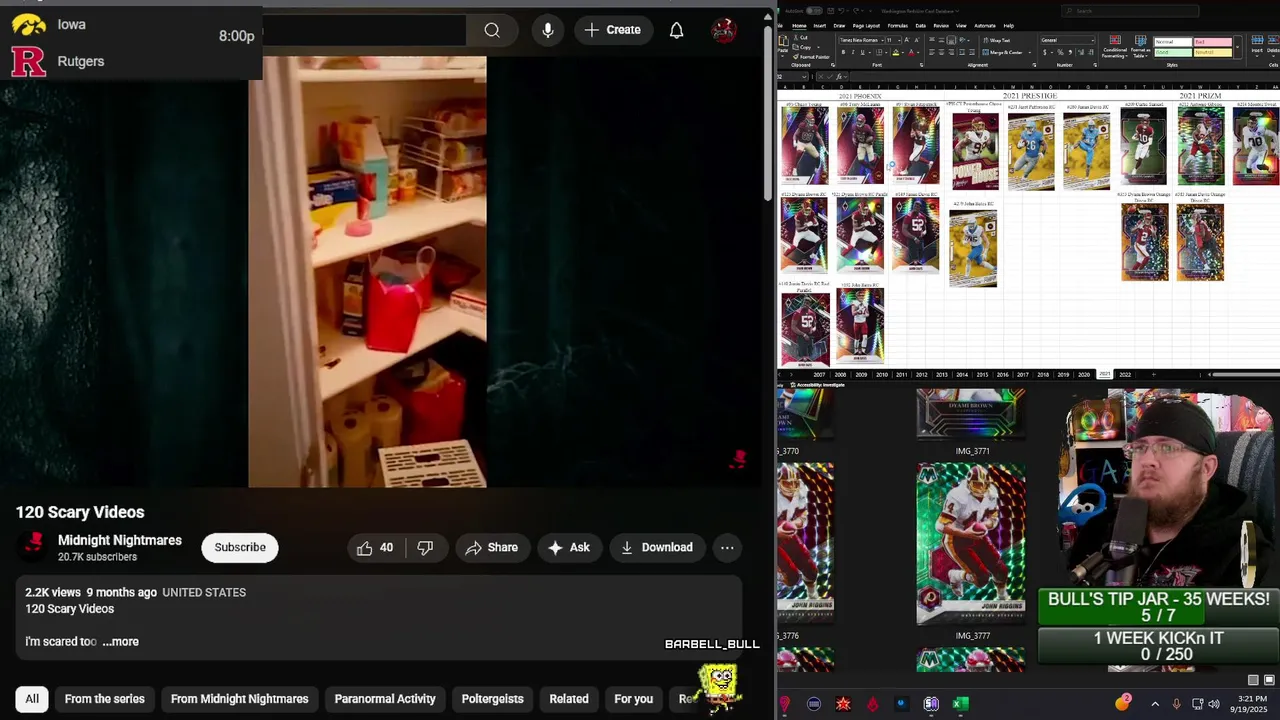Toggle Wrap Text in Excel ribbon

[996, 40]
